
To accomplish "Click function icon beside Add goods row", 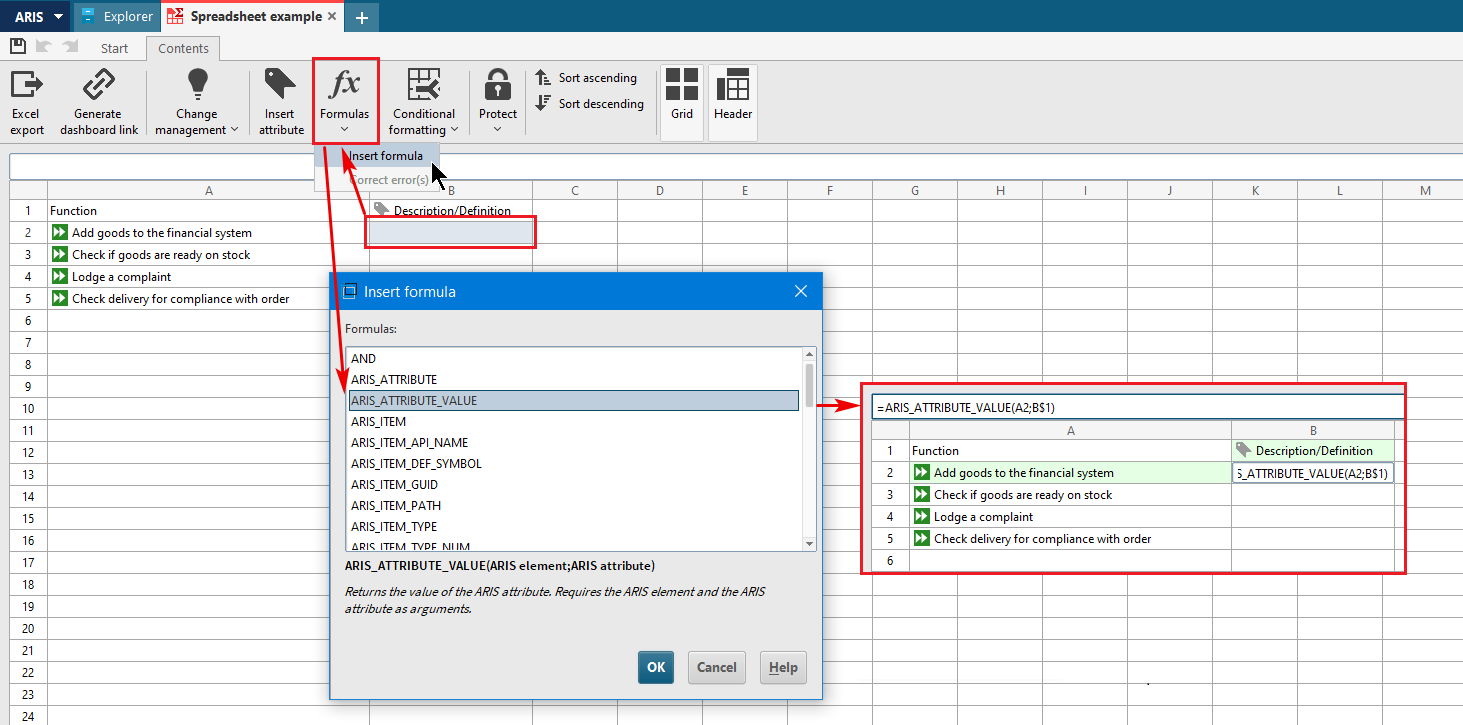I will coord(60,232).
